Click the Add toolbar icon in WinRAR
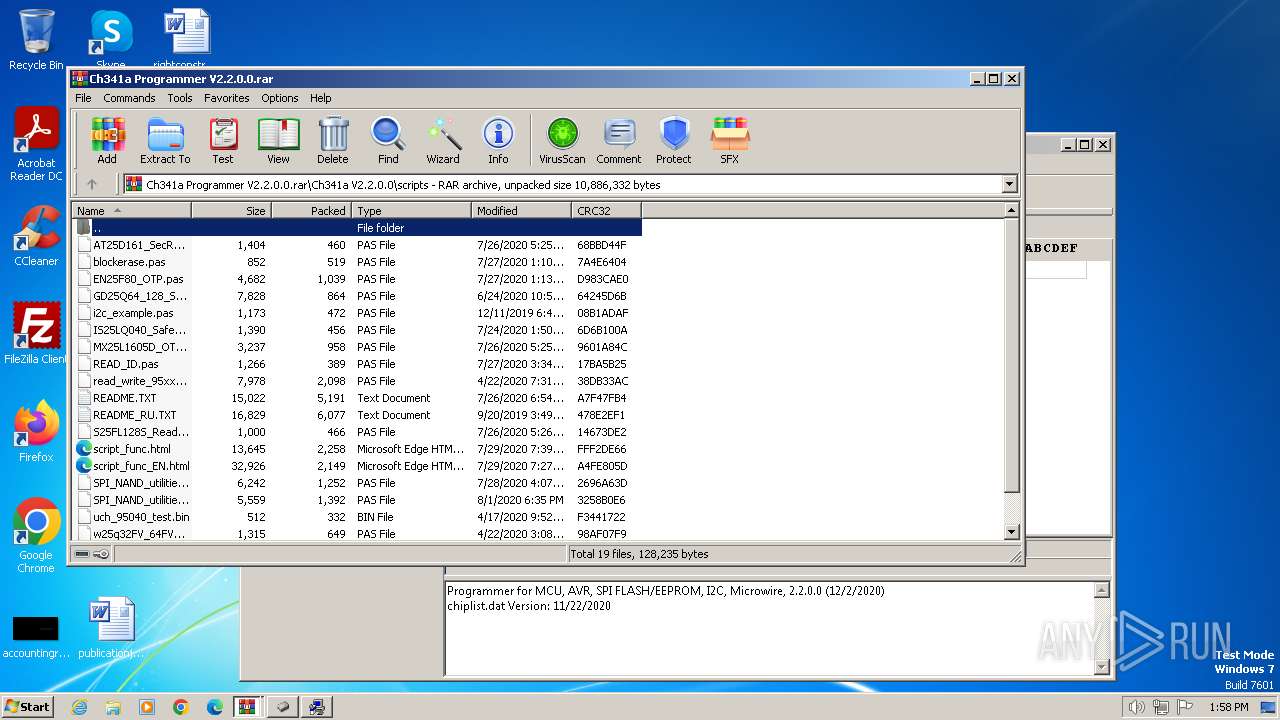 pyautogui.click(x=107, y=141)
